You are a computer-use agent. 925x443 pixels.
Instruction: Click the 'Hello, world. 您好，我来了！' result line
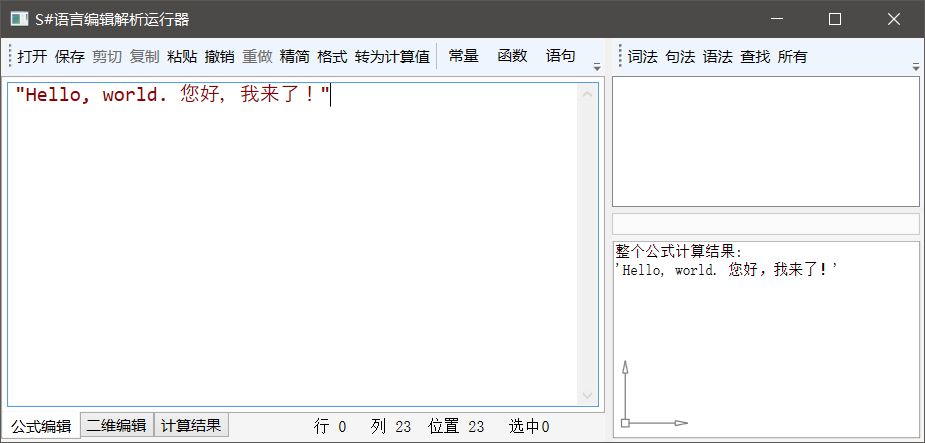pos(727,270)
